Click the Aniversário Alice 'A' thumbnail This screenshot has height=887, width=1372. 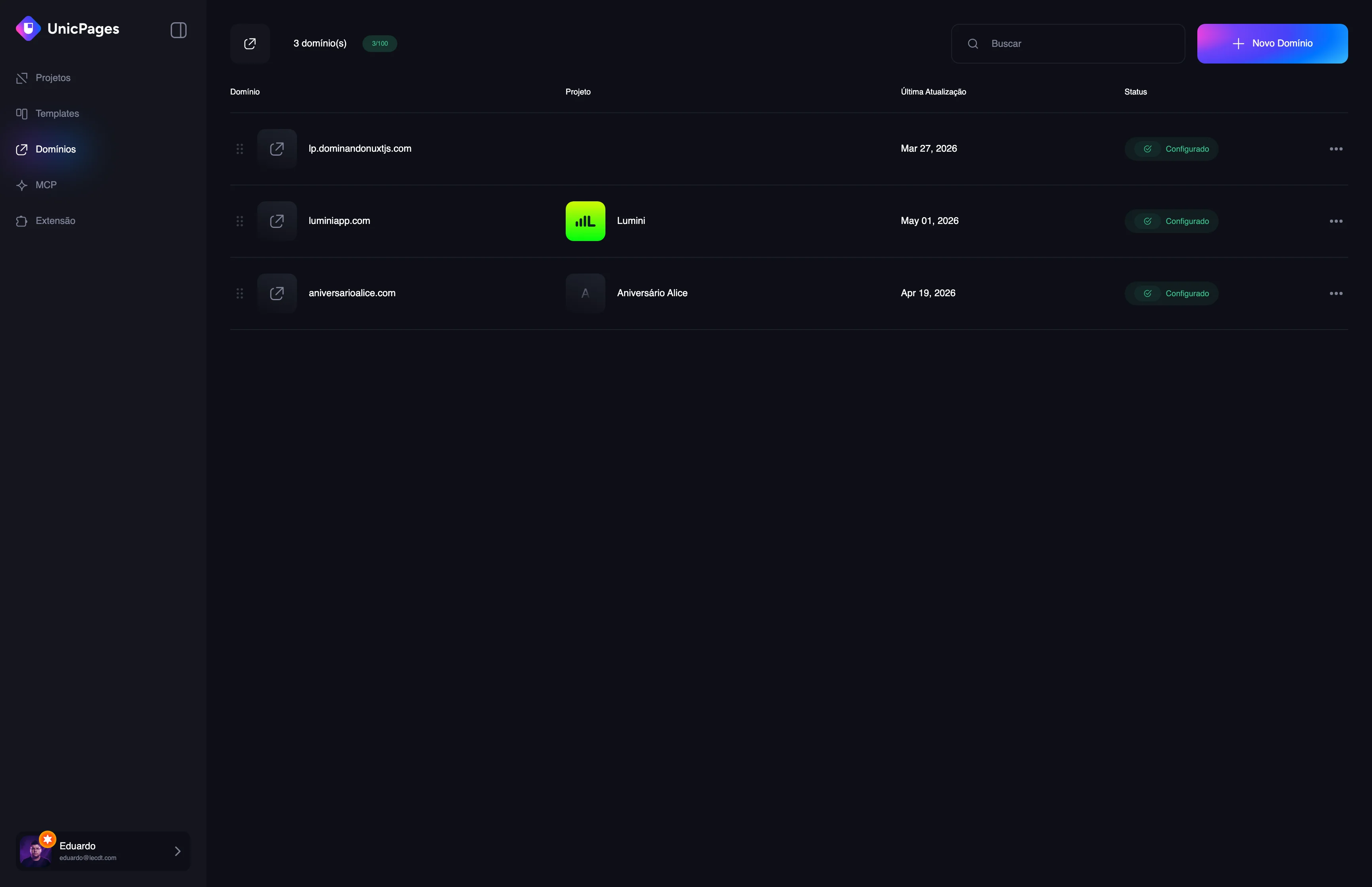pos(585,293)
